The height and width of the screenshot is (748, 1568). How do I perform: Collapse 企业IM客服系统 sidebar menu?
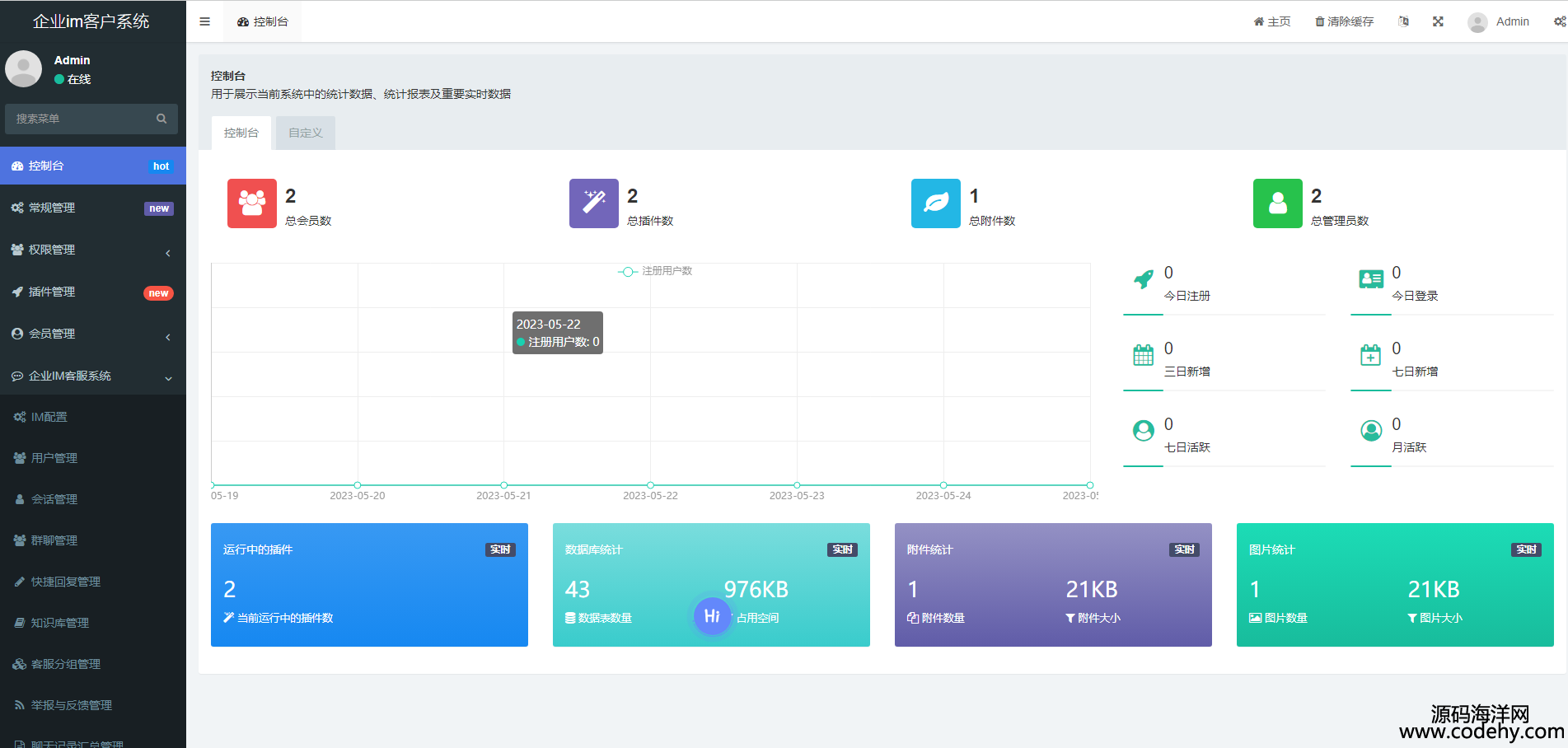93,376
